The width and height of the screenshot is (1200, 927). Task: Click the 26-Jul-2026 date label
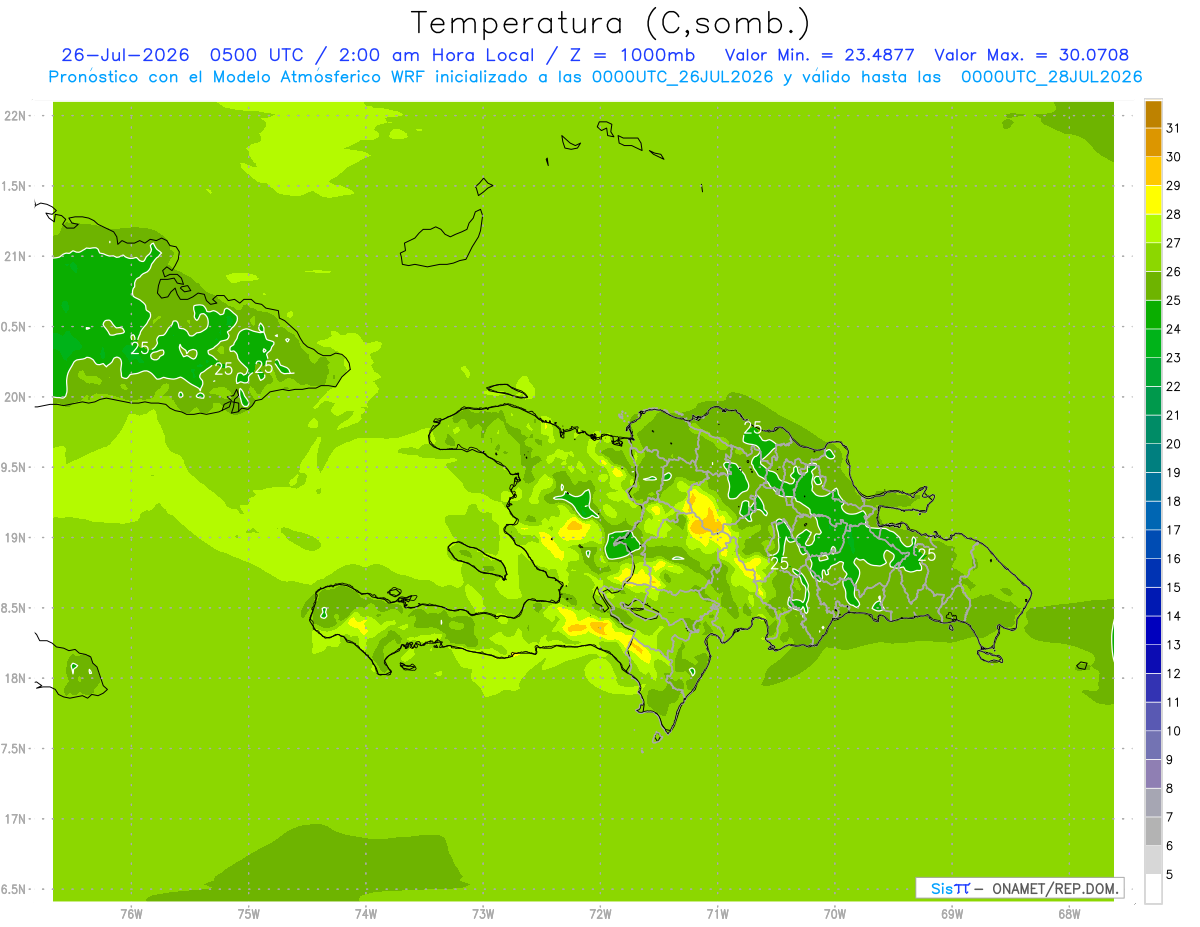point(126,55)
